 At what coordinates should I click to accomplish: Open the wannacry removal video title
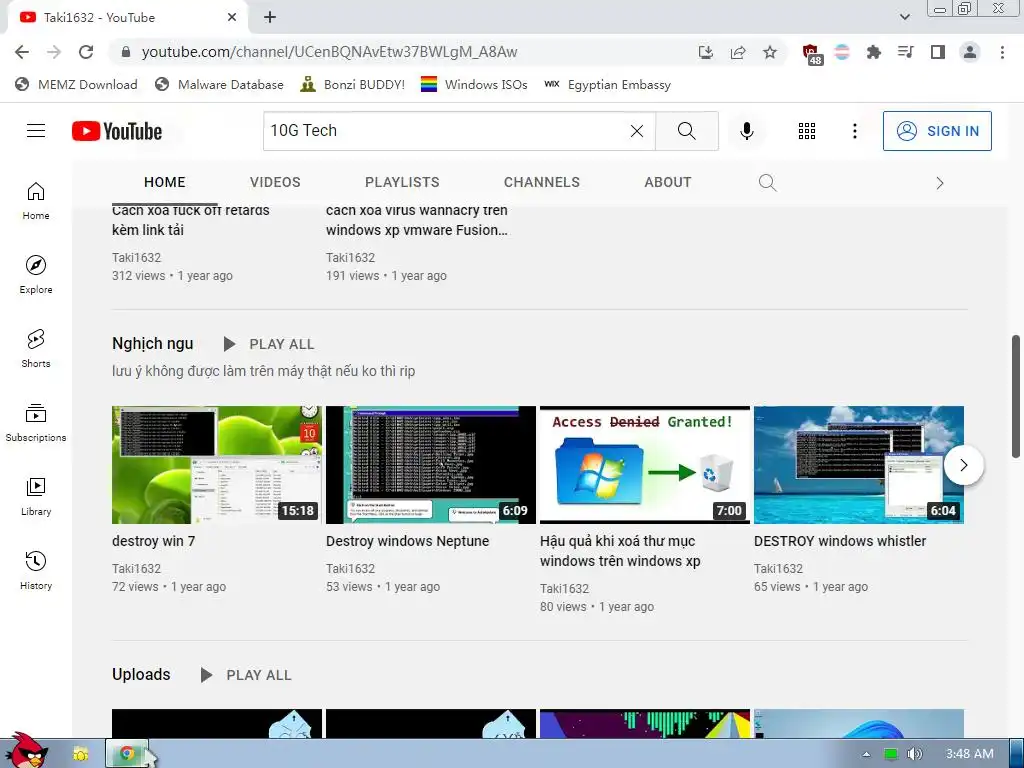(x=417, y=220)
